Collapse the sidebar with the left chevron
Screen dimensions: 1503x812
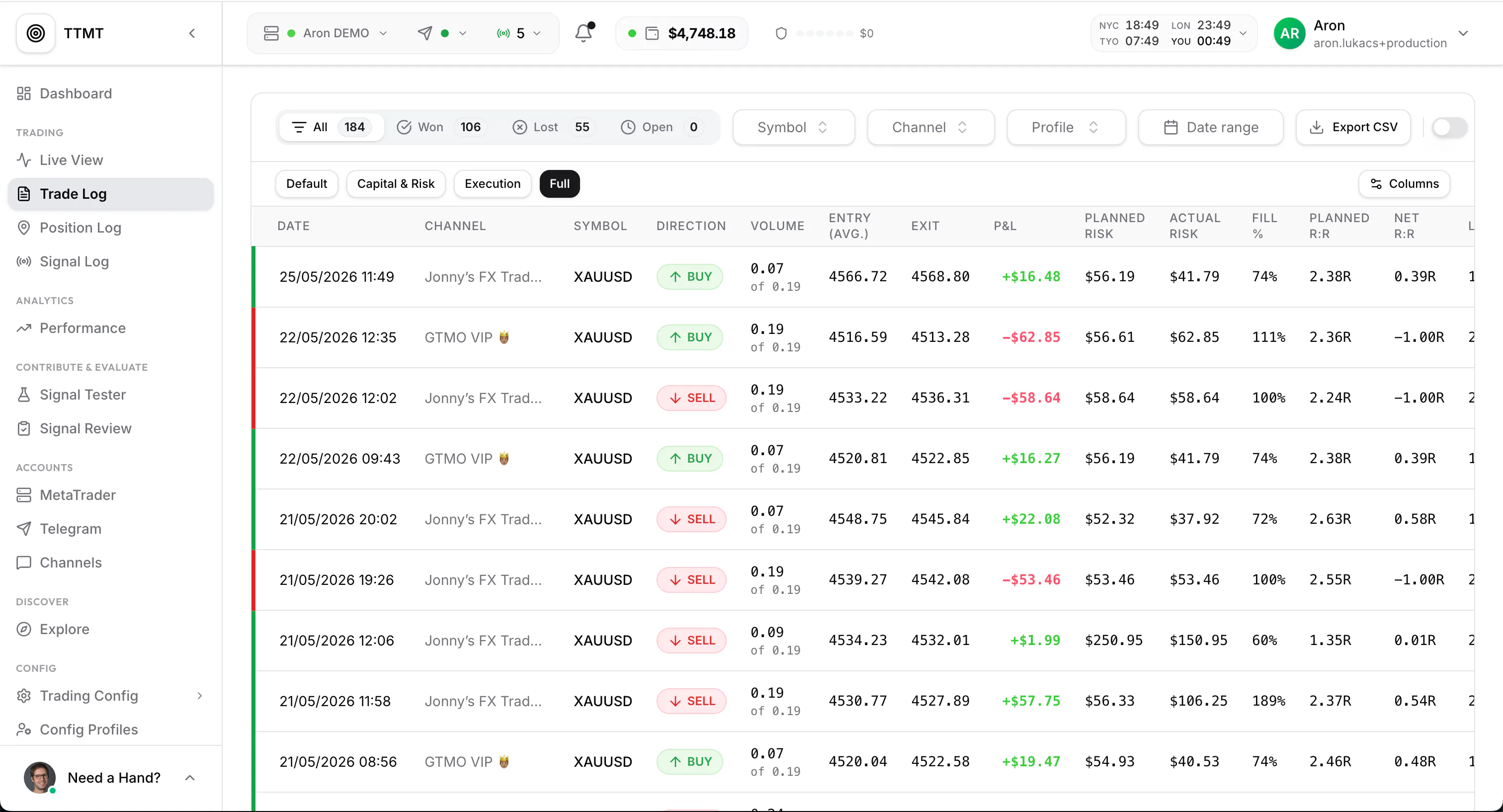click(192, 33)
